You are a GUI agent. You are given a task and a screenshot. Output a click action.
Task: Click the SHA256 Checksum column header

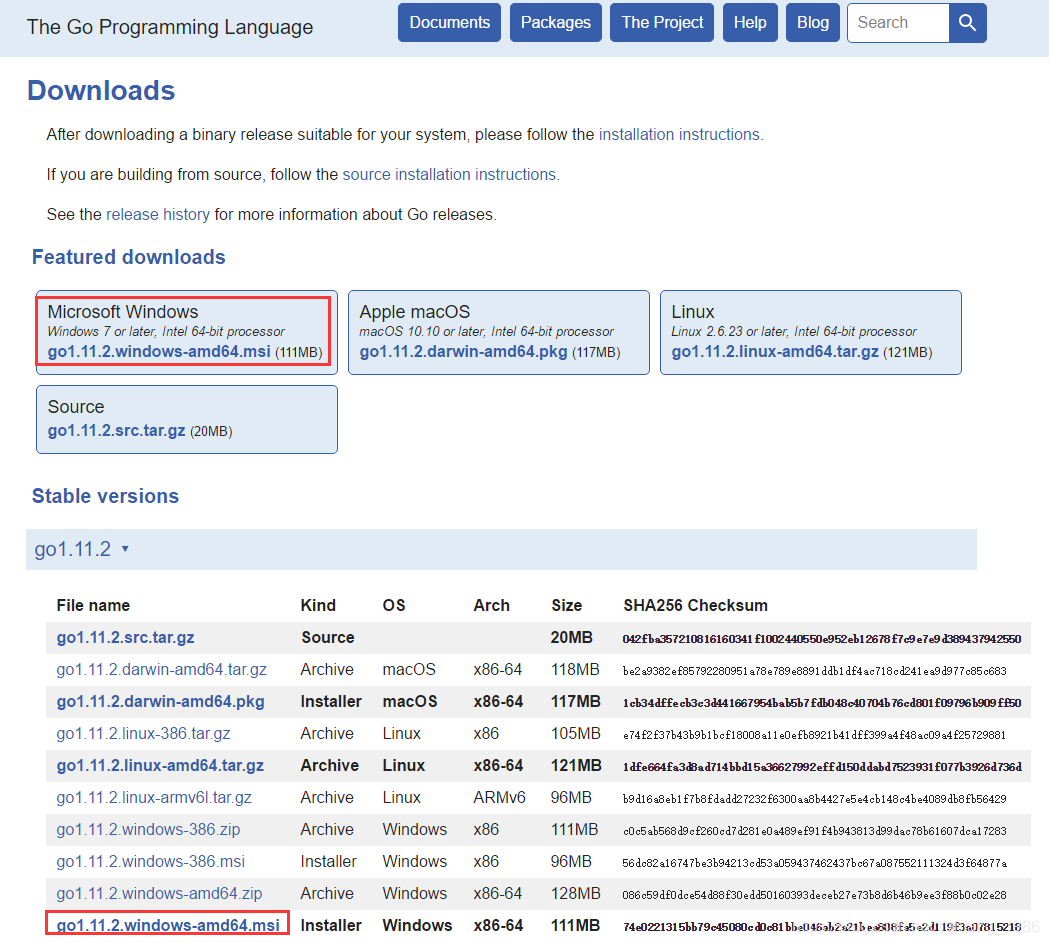(x=696, y=605)
